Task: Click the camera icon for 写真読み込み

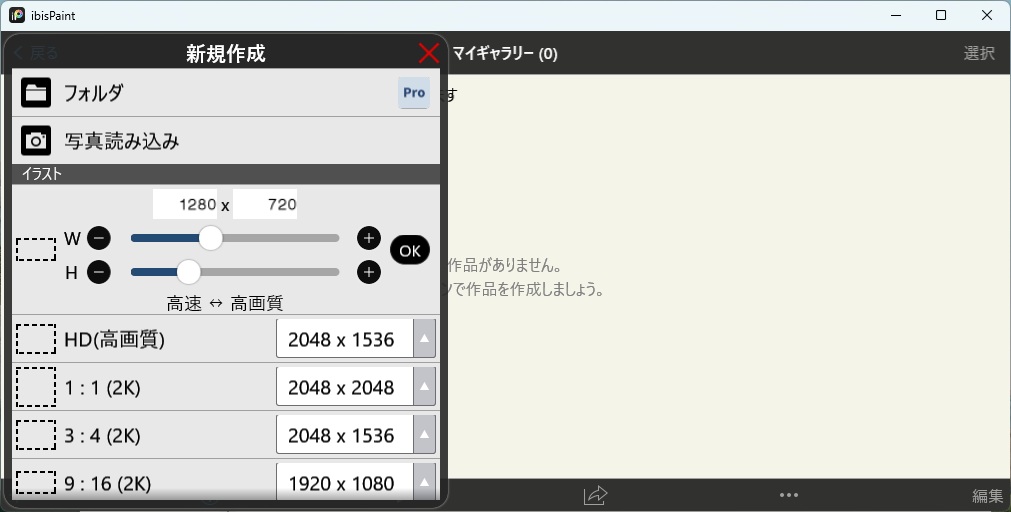Action: [36, 141]
